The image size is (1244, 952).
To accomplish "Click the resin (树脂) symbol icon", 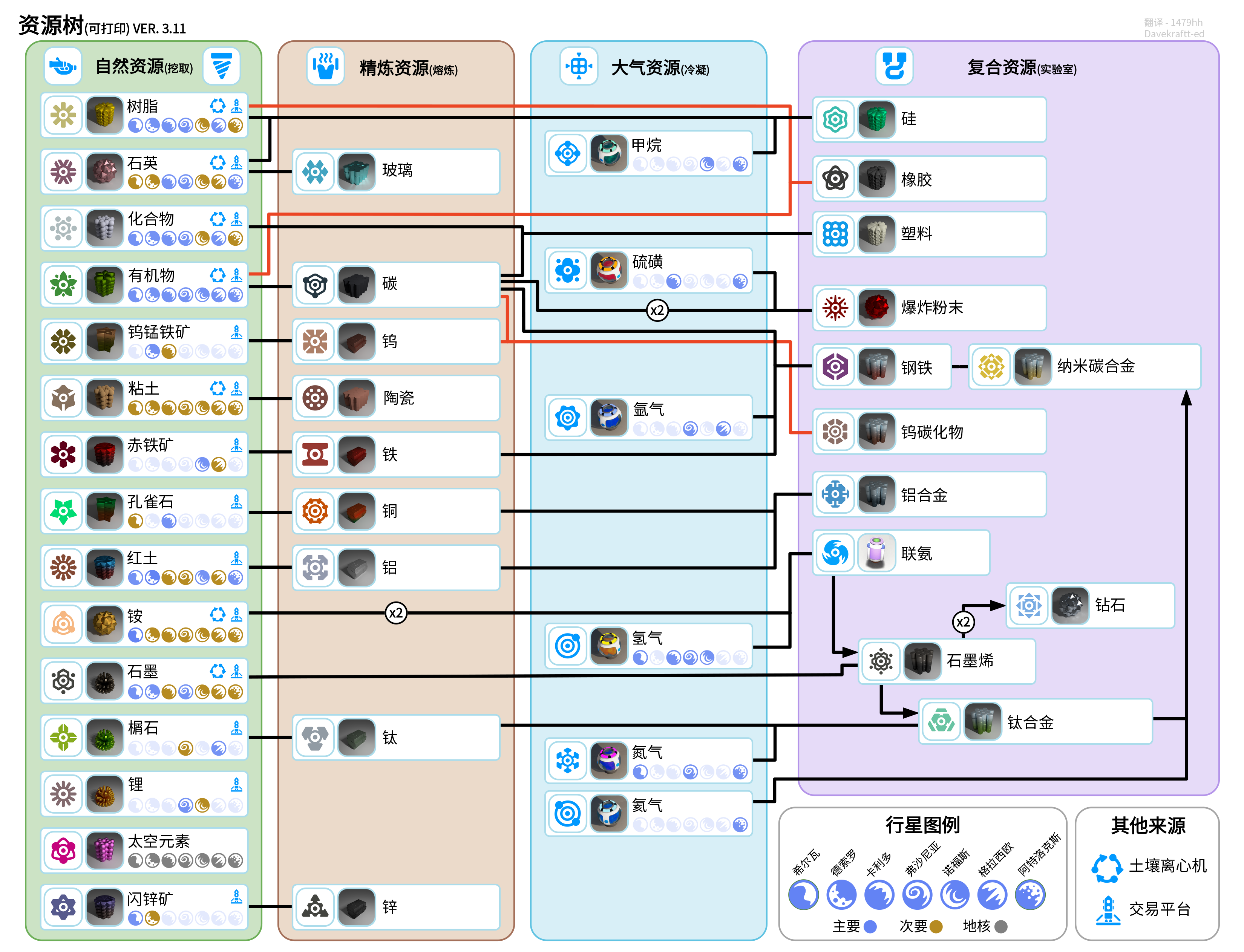I will [63, 115].
